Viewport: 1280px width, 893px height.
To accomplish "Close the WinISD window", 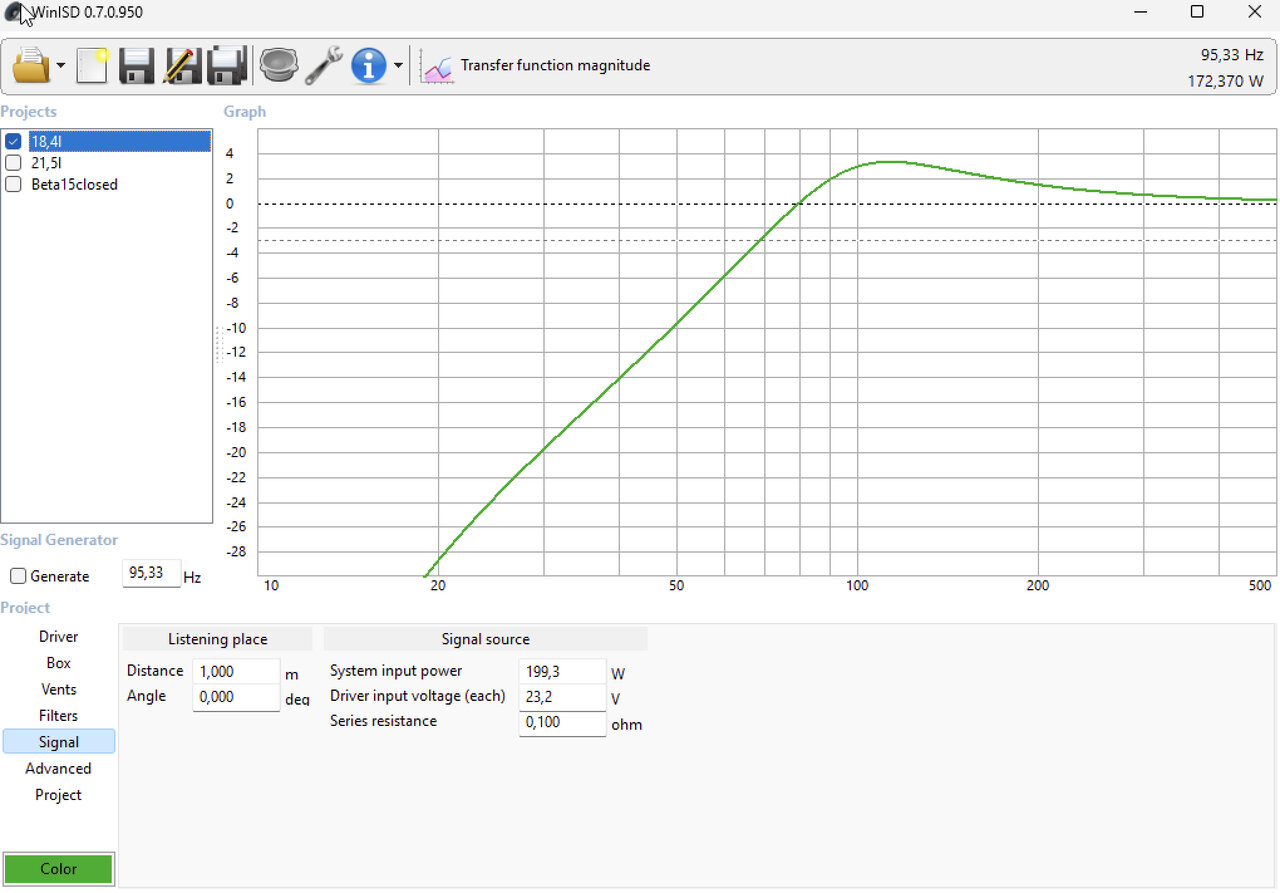I will 1254,12.
